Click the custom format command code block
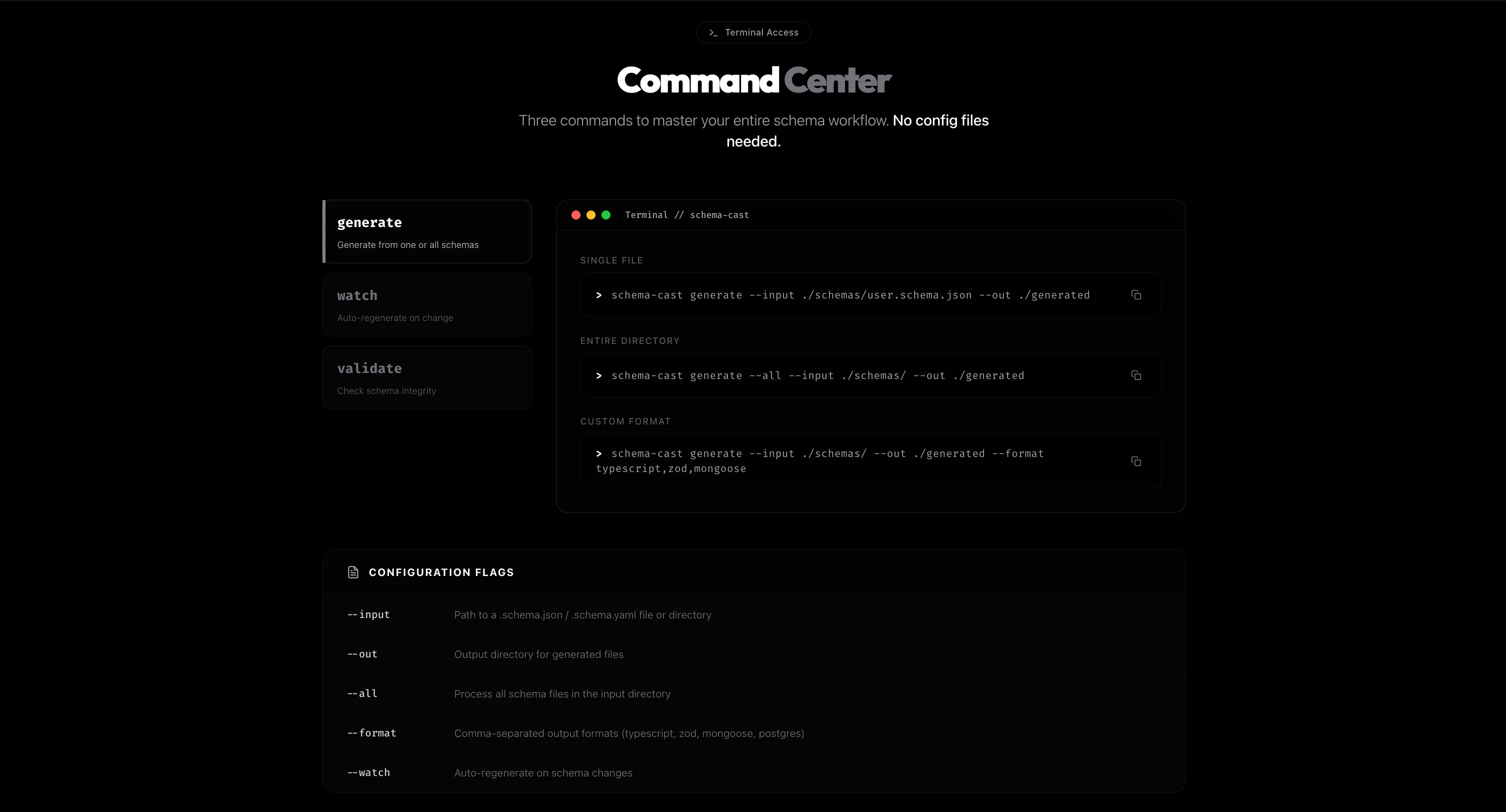Viewport: 1506px width, 812px height. (870, 461)
